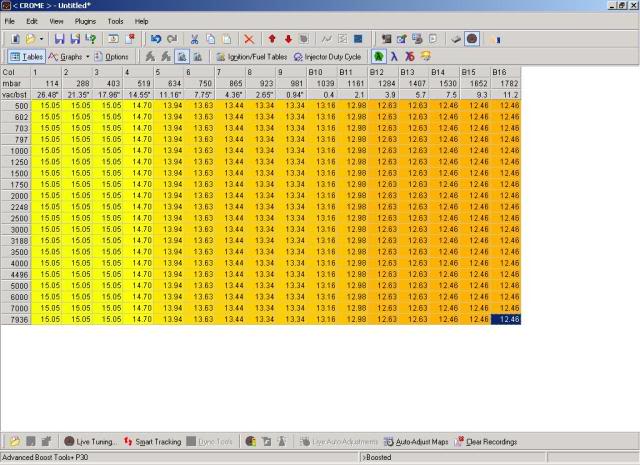Image resolution: width=640 pixels, height=465 pixels.
Task: Click the 1782 mbar header value
Action: 506,83
